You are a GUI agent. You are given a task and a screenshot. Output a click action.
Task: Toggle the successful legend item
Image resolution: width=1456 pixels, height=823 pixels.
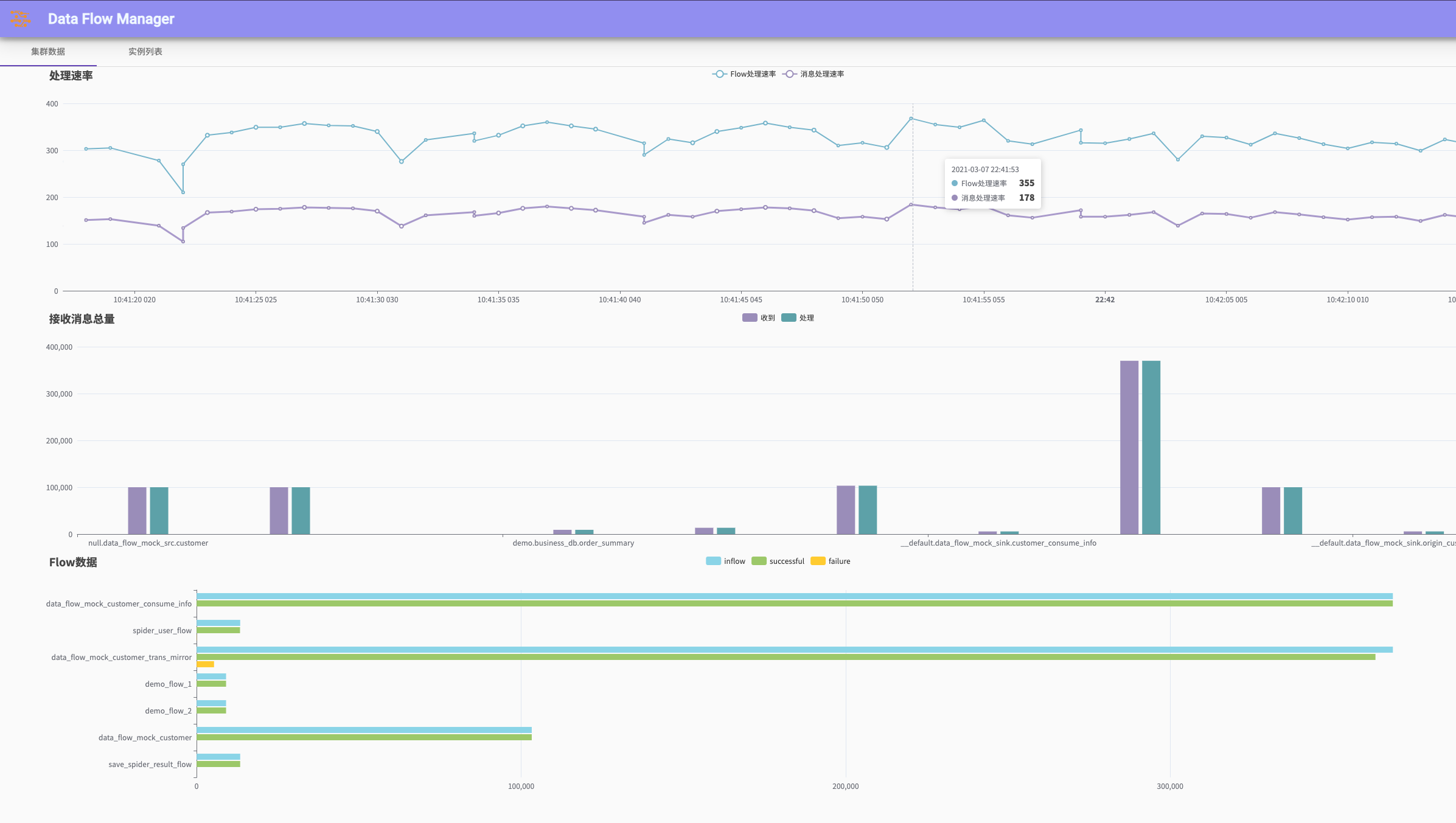click(x=778, y=561)
